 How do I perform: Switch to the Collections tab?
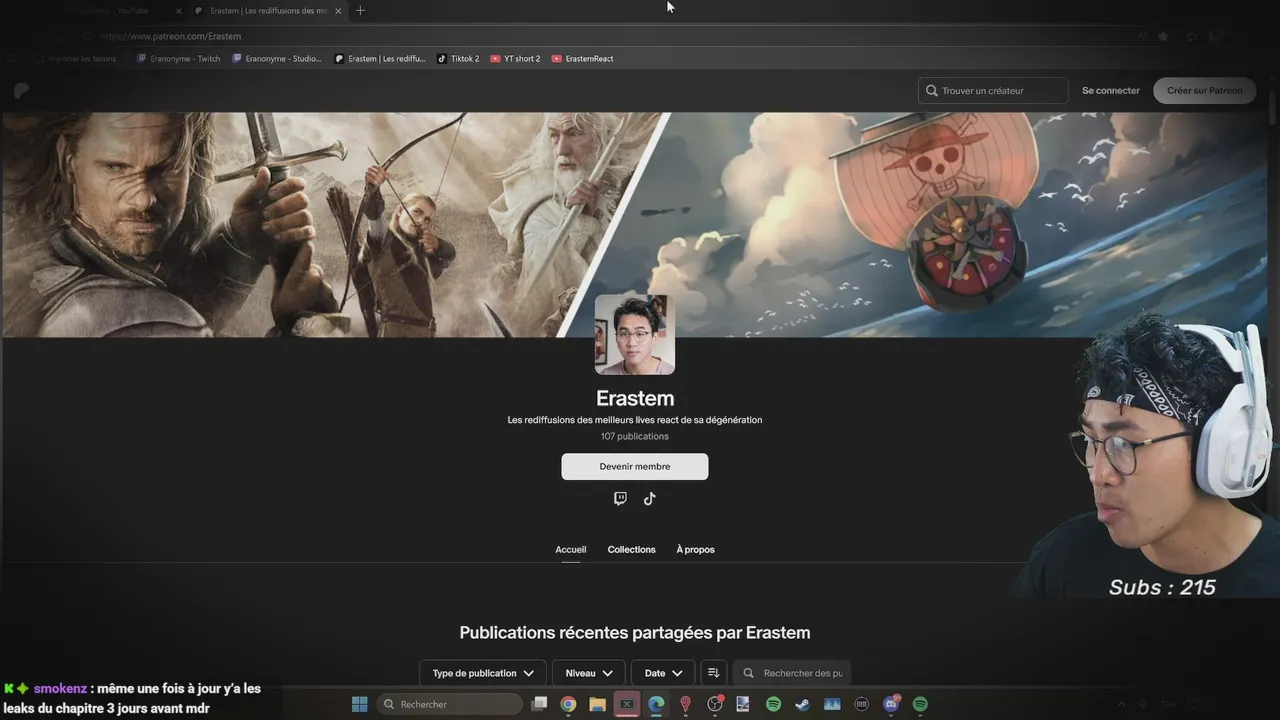(x=632, y=550)
